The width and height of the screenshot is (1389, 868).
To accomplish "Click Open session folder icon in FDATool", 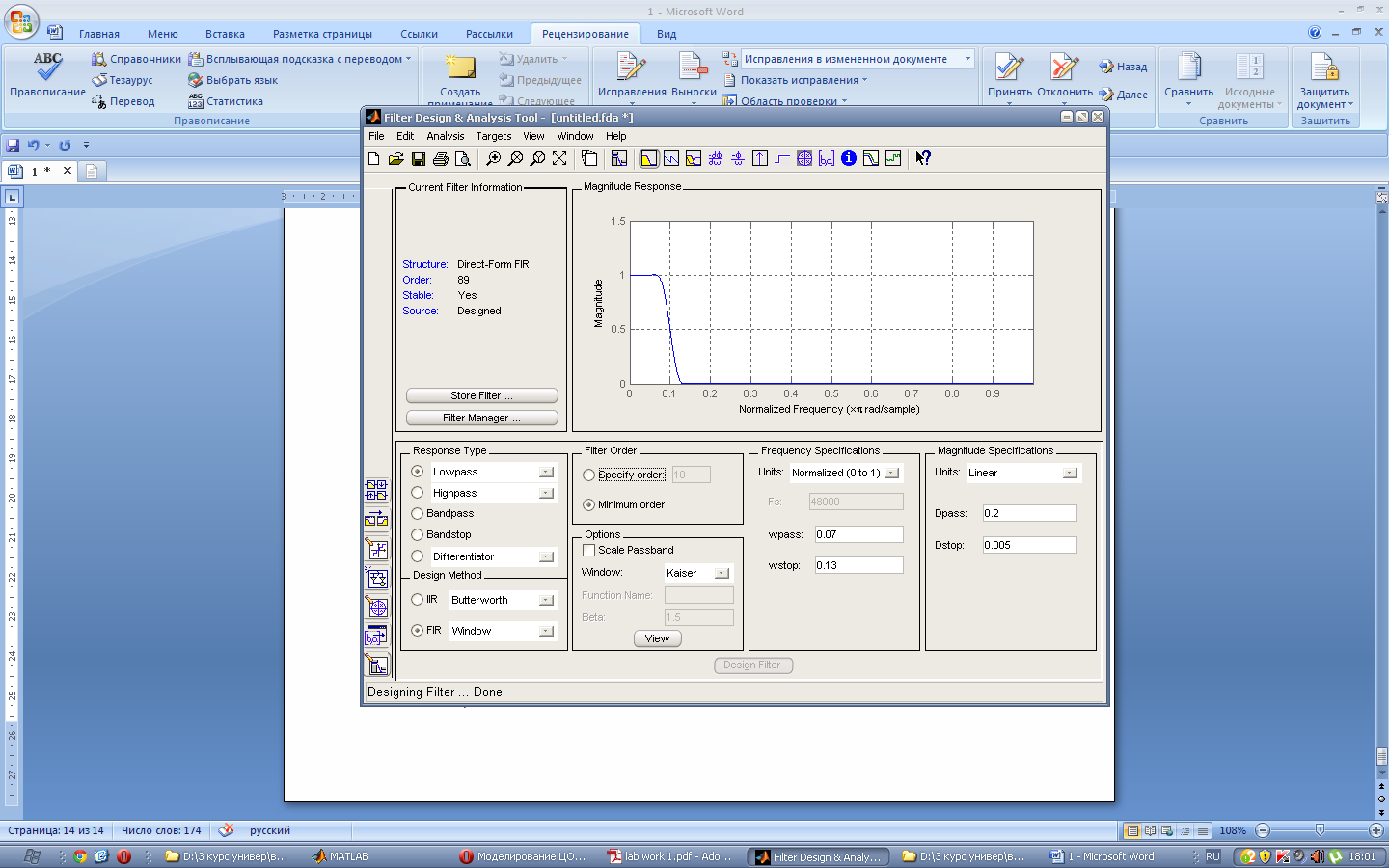I will (x=395, y=159).
